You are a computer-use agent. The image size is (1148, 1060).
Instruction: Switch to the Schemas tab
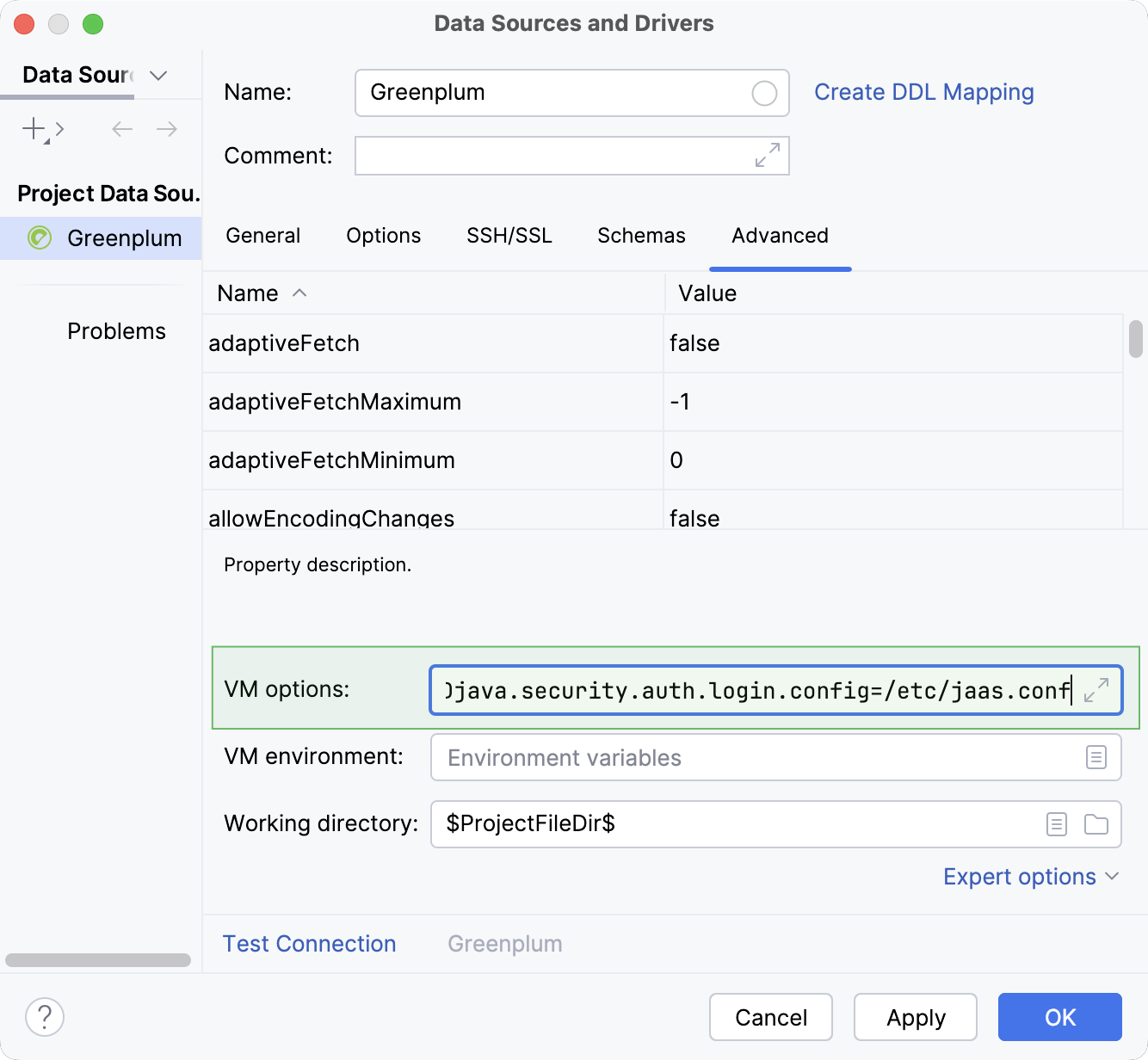(641, 235)
